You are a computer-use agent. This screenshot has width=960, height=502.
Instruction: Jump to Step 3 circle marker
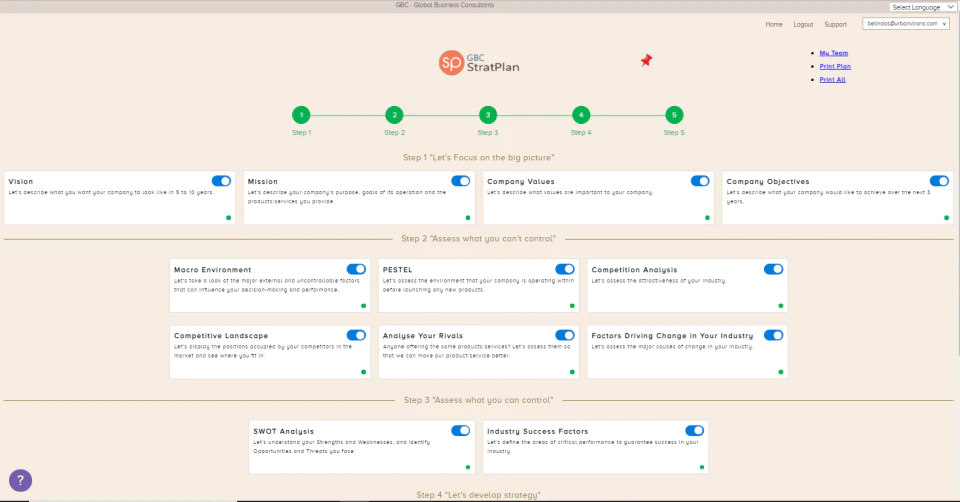pyautogui.click(x=488, y=115)
